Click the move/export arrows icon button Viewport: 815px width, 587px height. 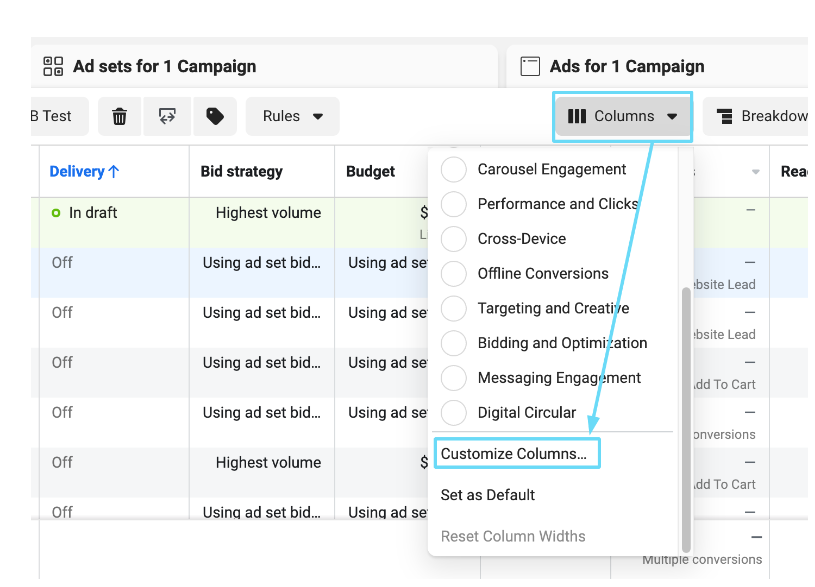167,116
